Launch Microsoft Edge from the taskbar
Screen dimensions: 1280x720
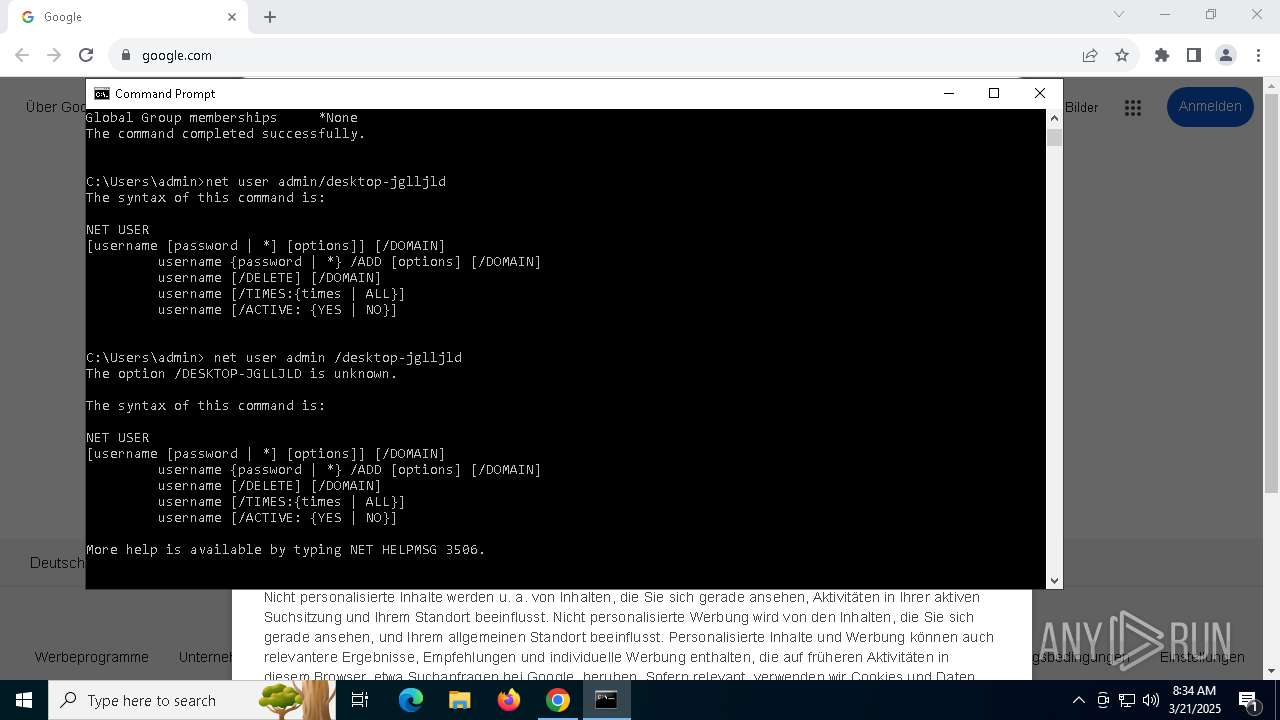pyautogui.click(x=411, y=700)
